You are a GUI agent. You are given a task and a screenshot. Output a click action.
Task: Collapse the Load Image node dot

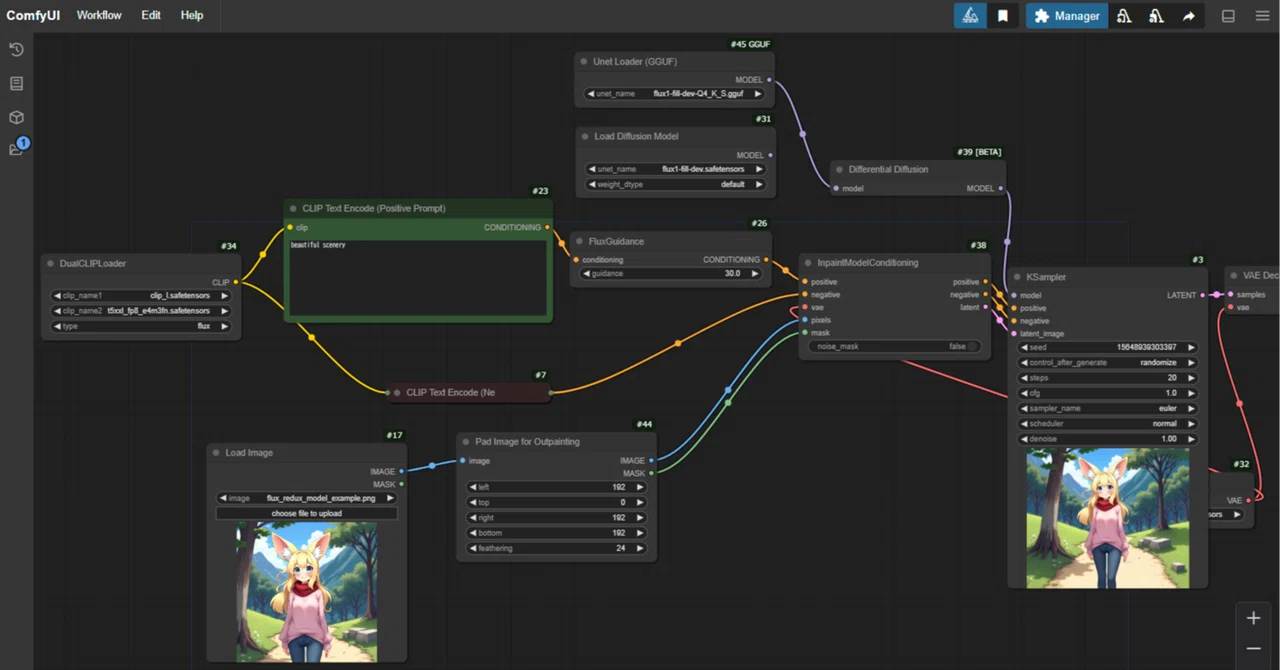point(216,453)
